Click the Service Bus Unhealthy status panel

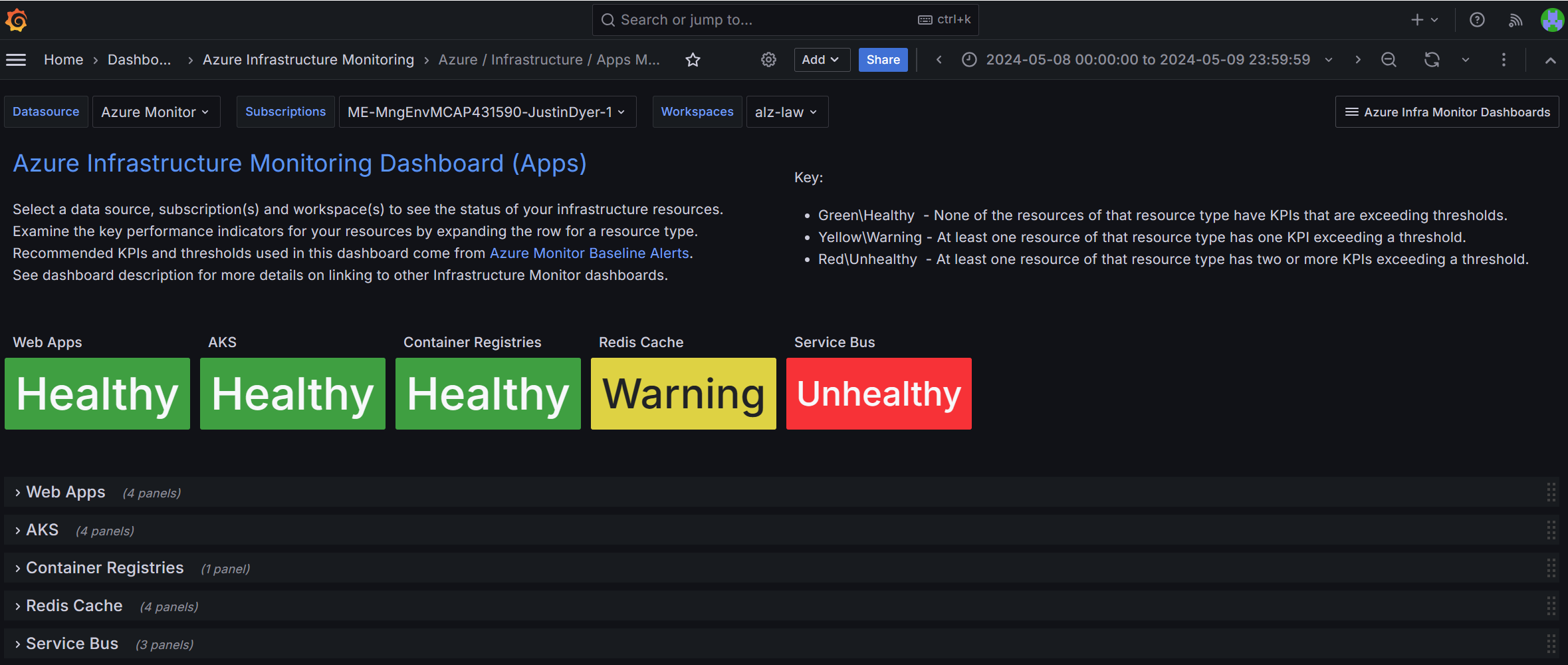click(x=879, y=394)
